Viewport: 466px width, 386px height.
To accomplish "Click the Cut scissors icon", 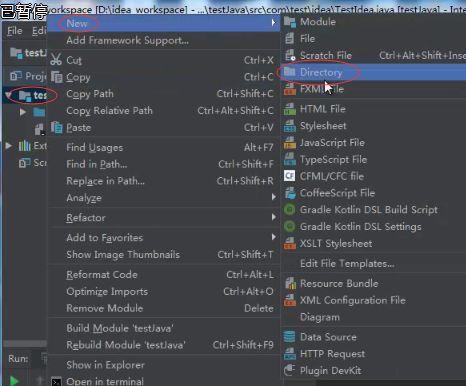I will [56, 60].
